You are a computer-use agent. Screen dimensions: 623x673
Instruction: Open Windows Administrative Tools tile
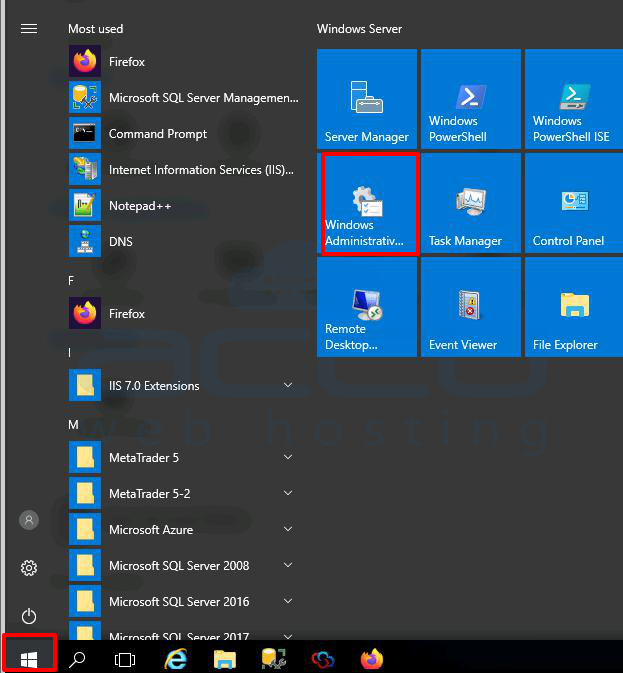point(369,204)
